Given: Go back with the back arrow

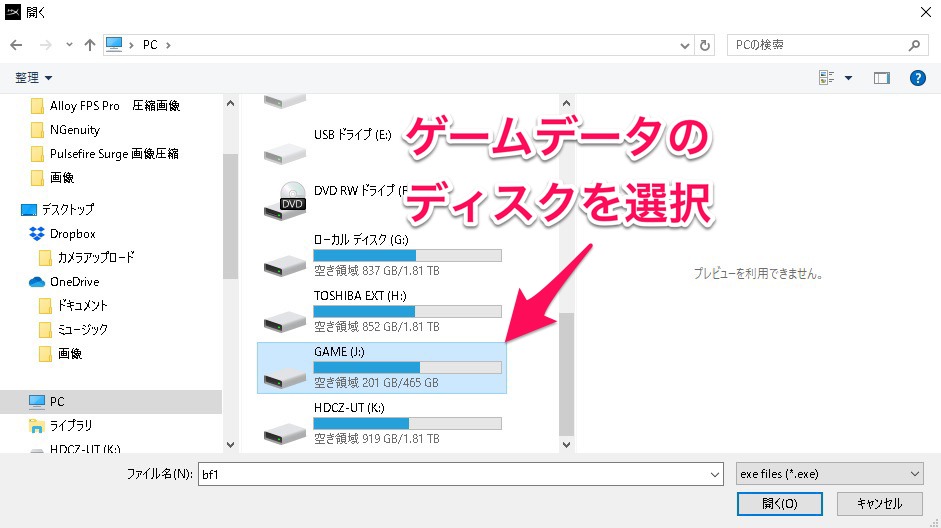Looking at the screenshot, I should (x=16, y=45).
